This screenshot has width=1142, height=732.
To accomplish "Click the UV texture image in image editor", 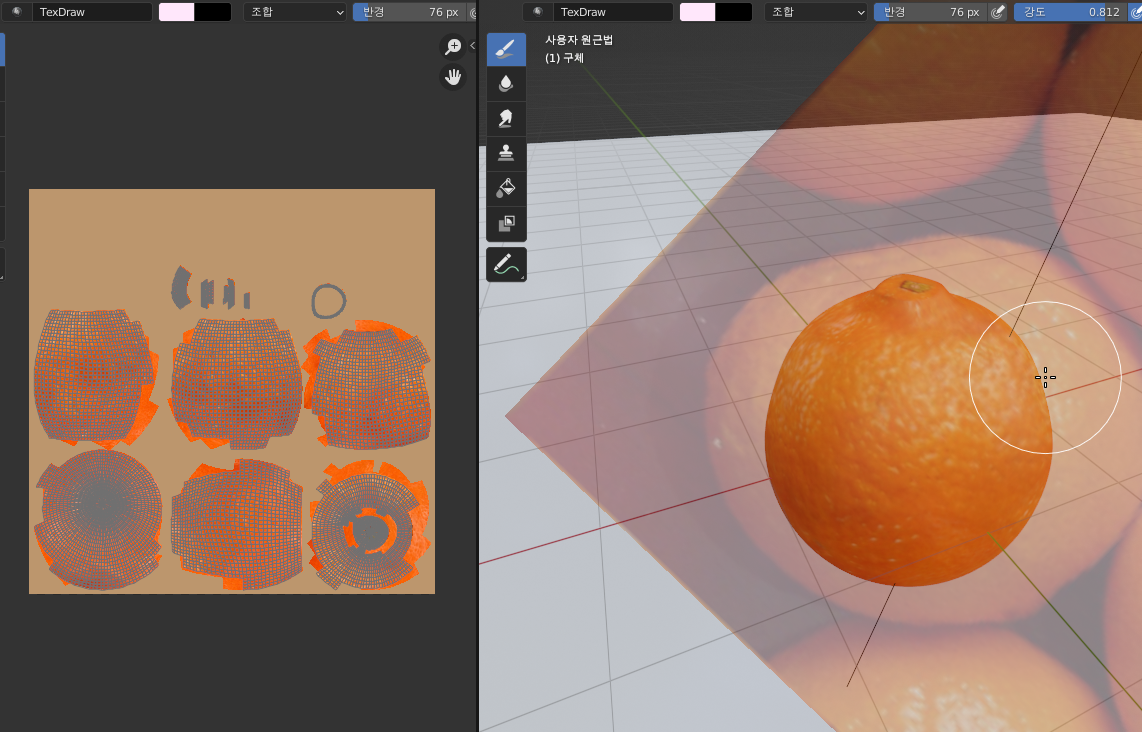I will pyautogui.click(x=232, y=391).
